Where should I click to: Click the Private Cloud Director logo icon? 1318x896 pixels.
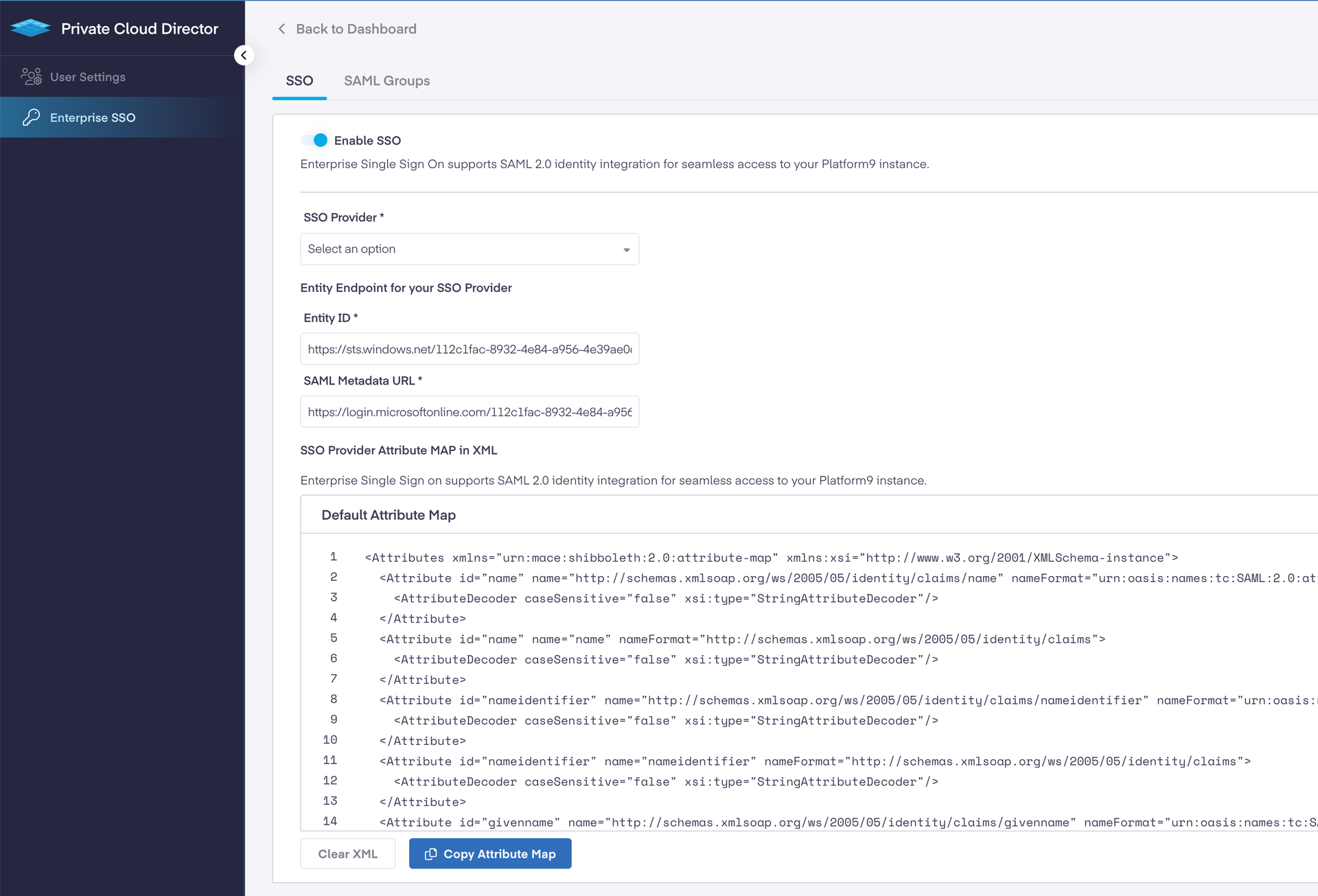click(x=30, y=28)
